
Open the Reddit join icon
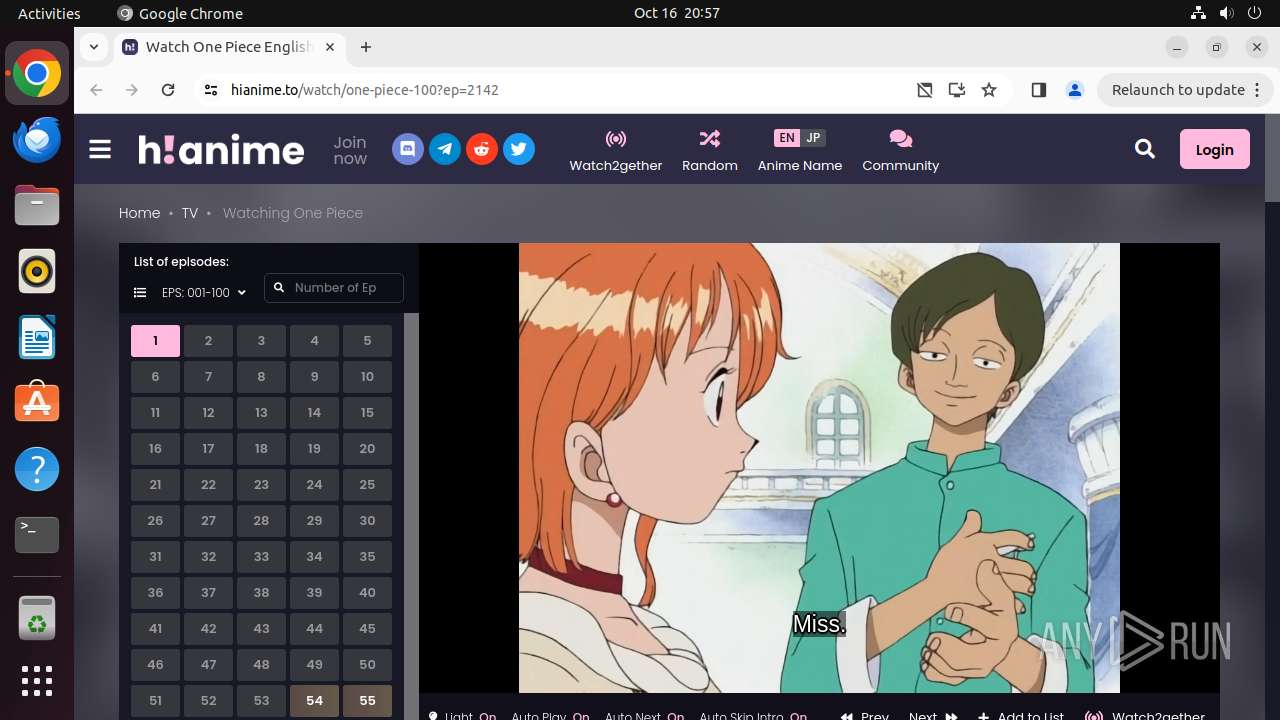click(x=482, y=150)
